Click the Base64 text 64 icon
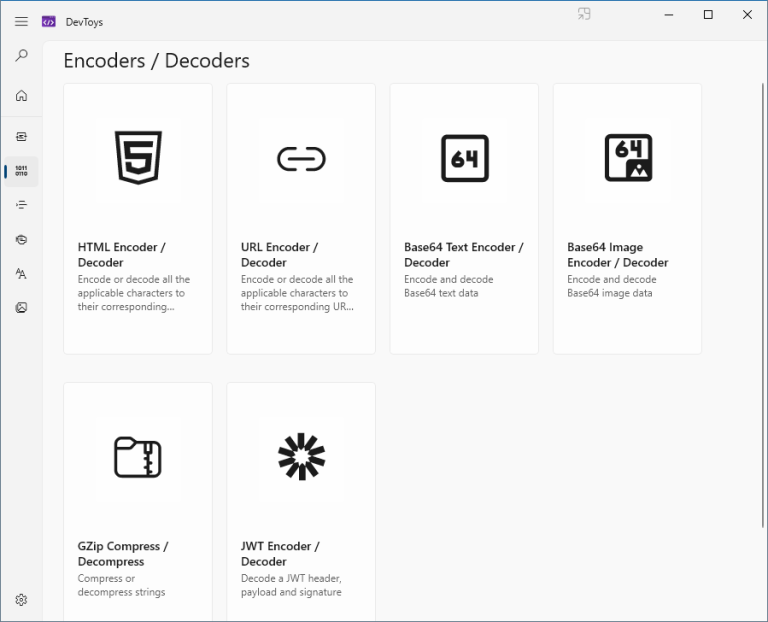The width and height of the screenshot is (768, 622). point(465,158)
